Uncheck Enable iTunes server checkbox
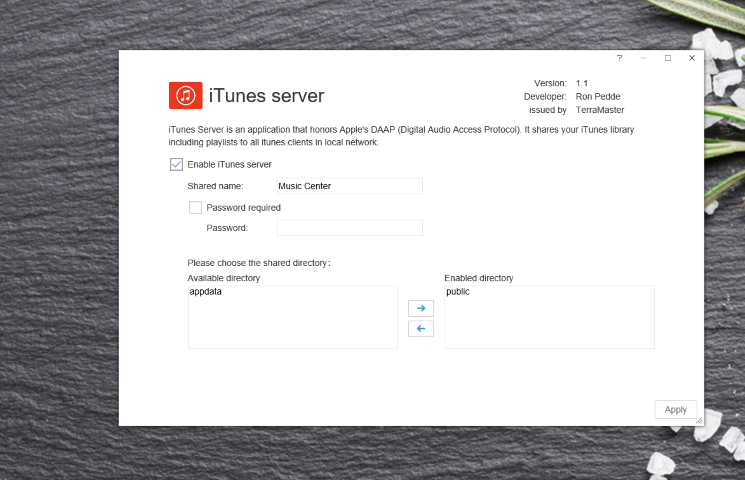Screen dimensions: 745x480 pos(176,164)
